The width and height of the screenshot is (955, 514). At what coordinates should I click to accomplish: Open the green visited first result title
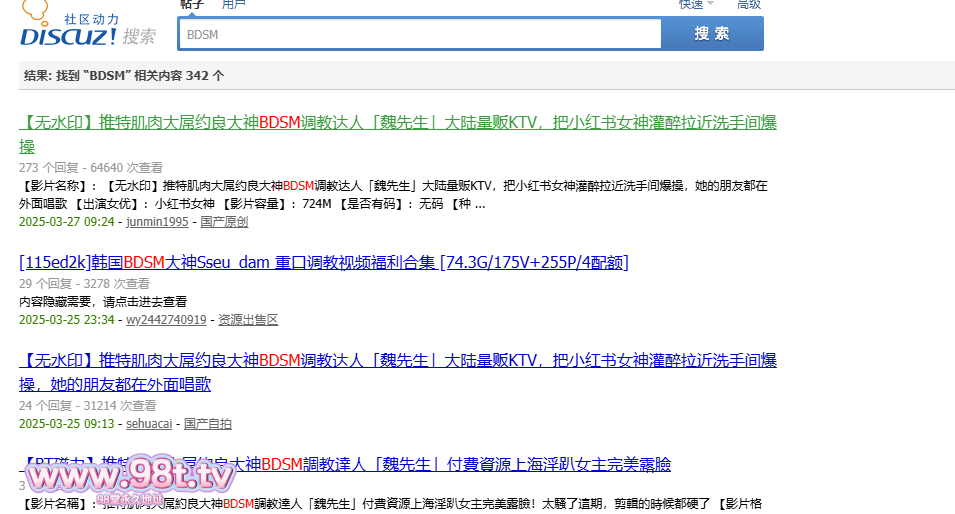(398, 123)
